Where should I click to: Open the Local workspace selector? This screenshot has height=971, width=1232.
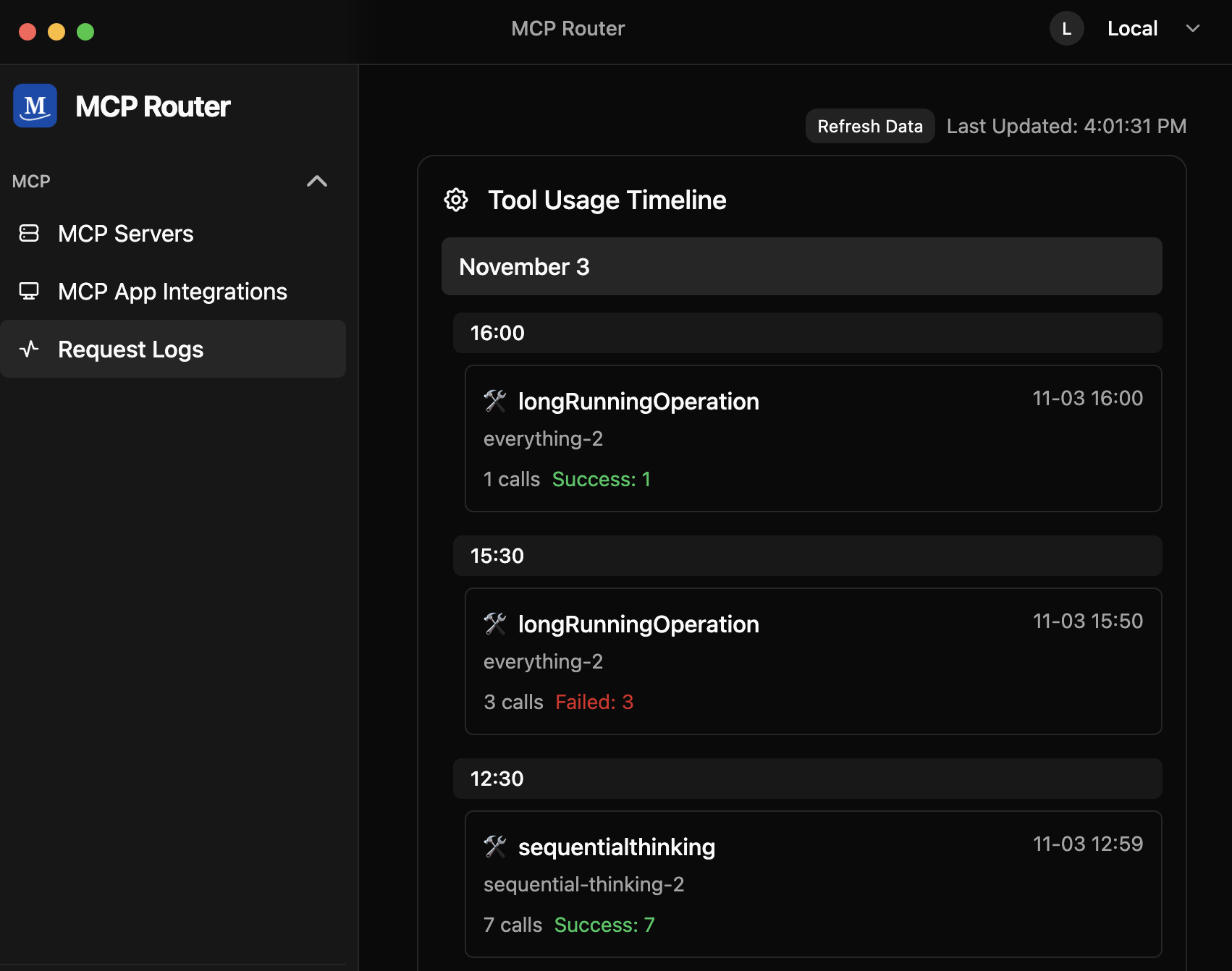point(1132,29)
